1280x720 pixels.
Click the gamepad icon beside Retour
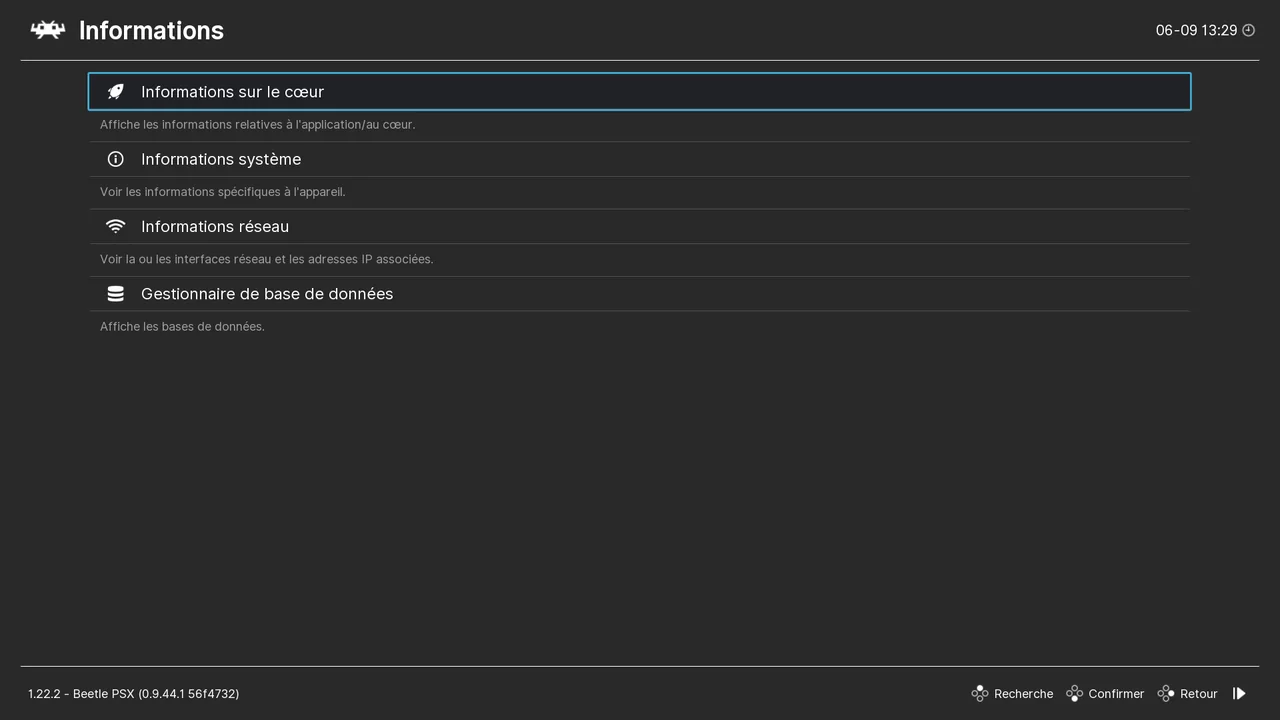point(1166,693)
